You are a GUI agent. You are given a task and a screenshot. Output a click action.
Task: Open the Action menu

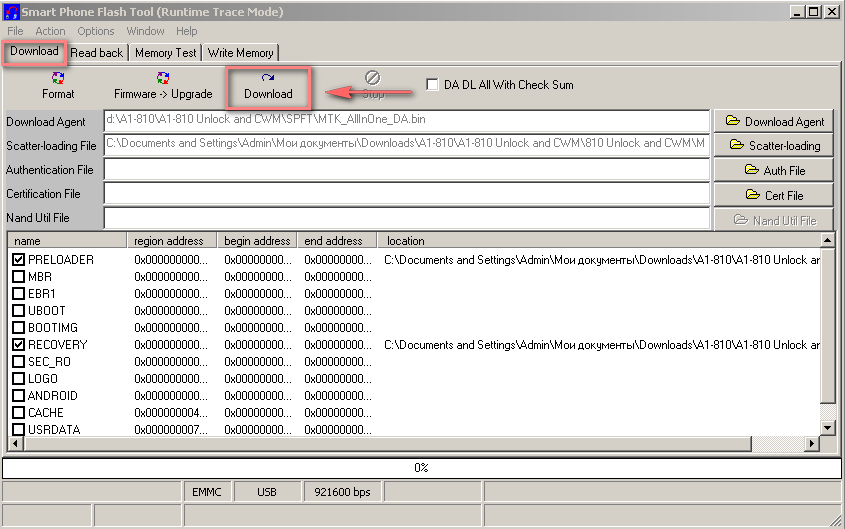coord(50,31)
